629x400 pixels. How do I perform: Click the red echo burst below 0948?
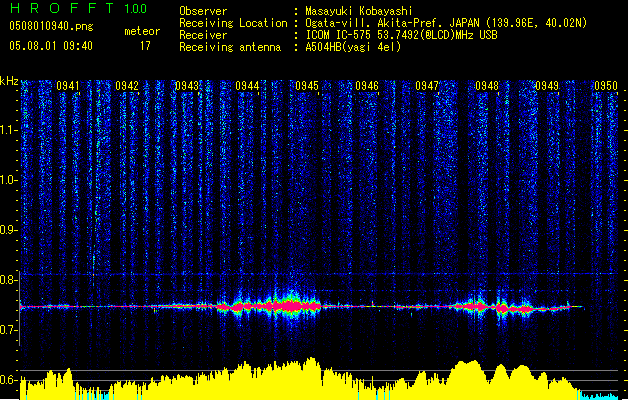(x=479, y=306)
